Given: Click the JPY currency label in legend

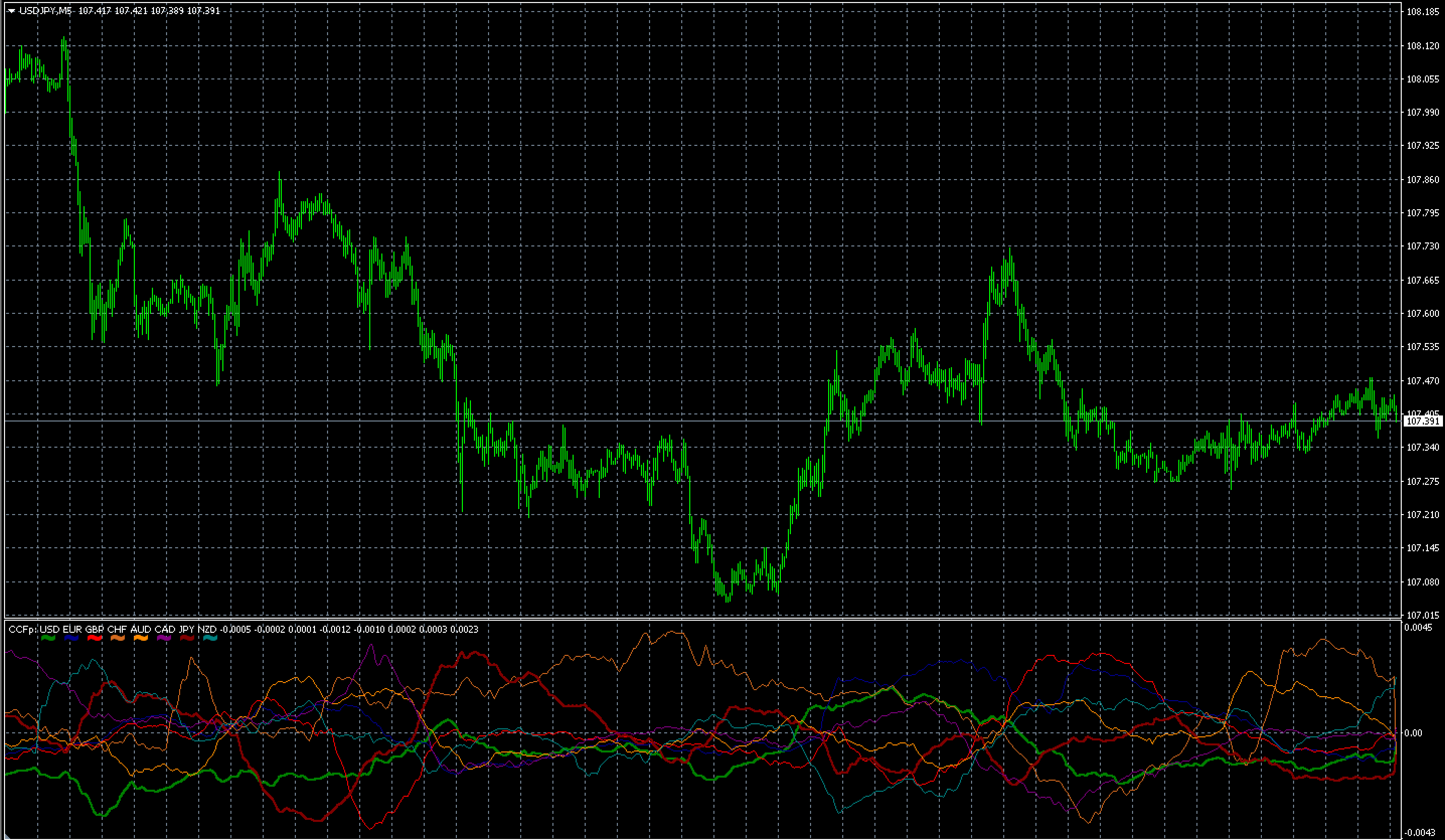Looking at the screenshot, I should 186,629.
